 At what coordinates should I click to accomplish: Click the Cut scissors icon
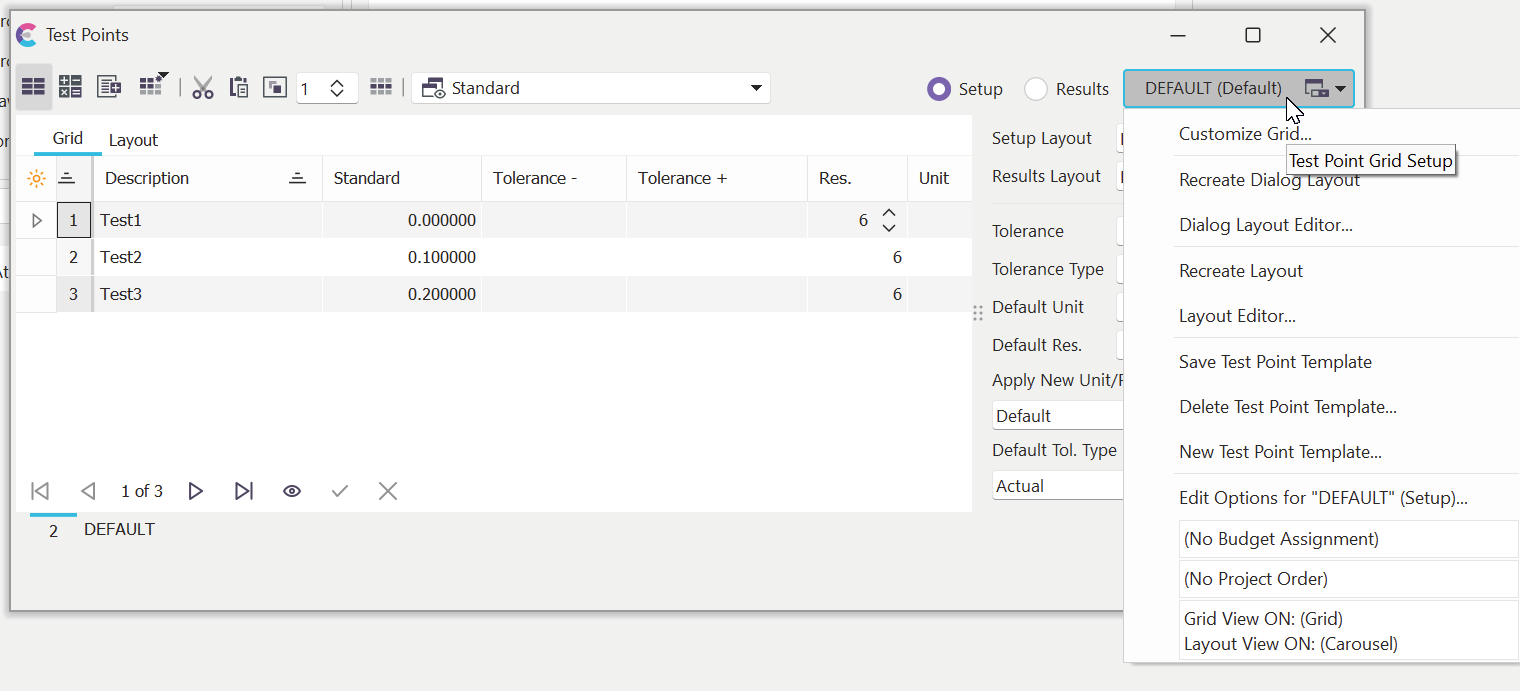click(203, 88)
